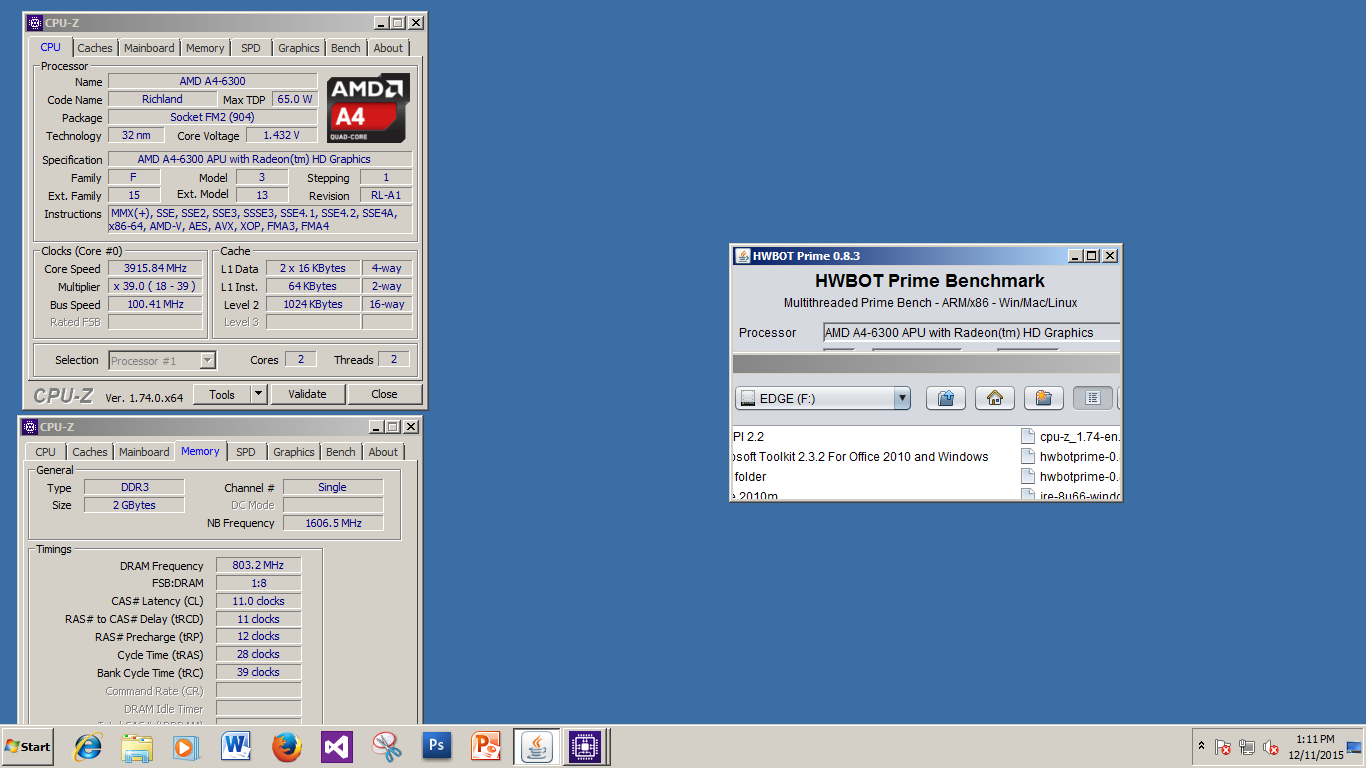Create new folder in HWBOT file browser
The width and height of the screenshot is (1366, 768).
(x=1043, y=398)
